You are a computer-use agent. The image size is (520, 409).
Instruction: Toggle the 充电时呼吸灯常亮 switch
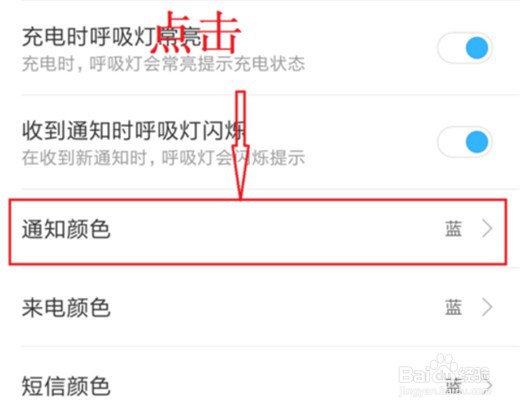tap(465, 48)
